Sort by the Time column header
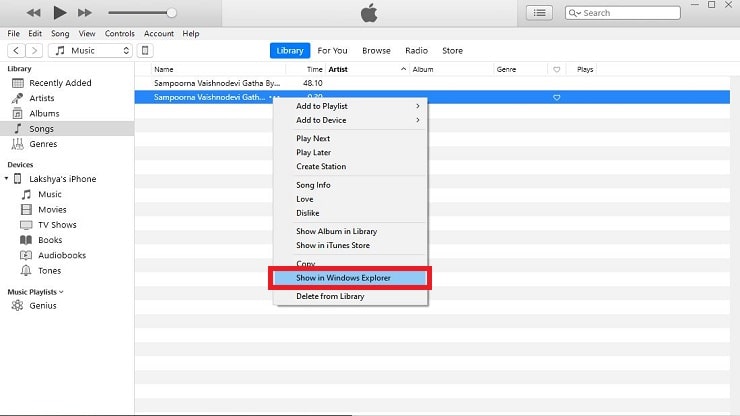 [314, 69]
